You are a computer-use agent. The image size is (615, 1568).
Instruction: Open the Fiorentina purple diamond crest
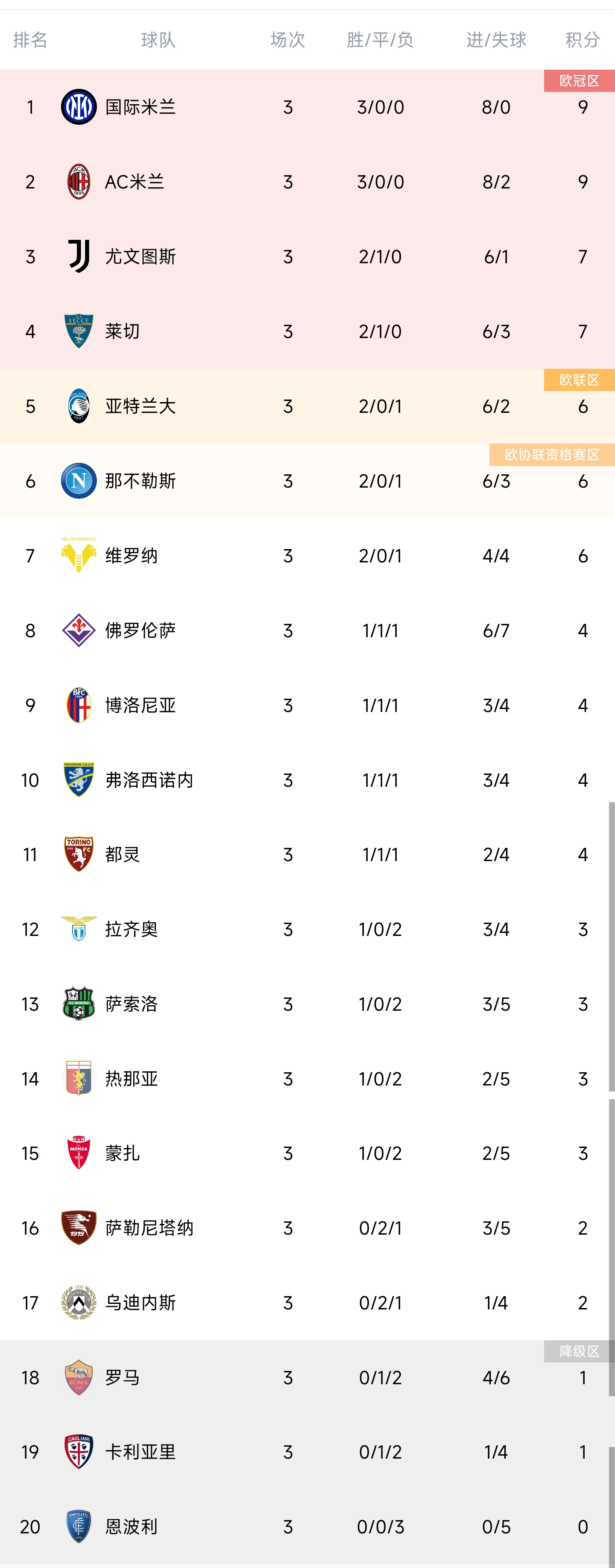pos(79,630)
